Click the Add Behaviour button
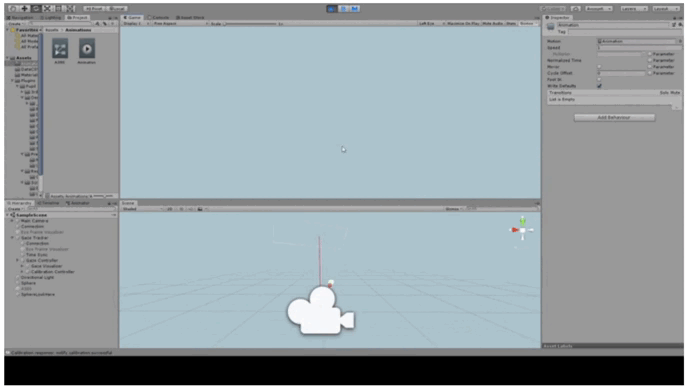690x388 pixels. pos(614,117)
